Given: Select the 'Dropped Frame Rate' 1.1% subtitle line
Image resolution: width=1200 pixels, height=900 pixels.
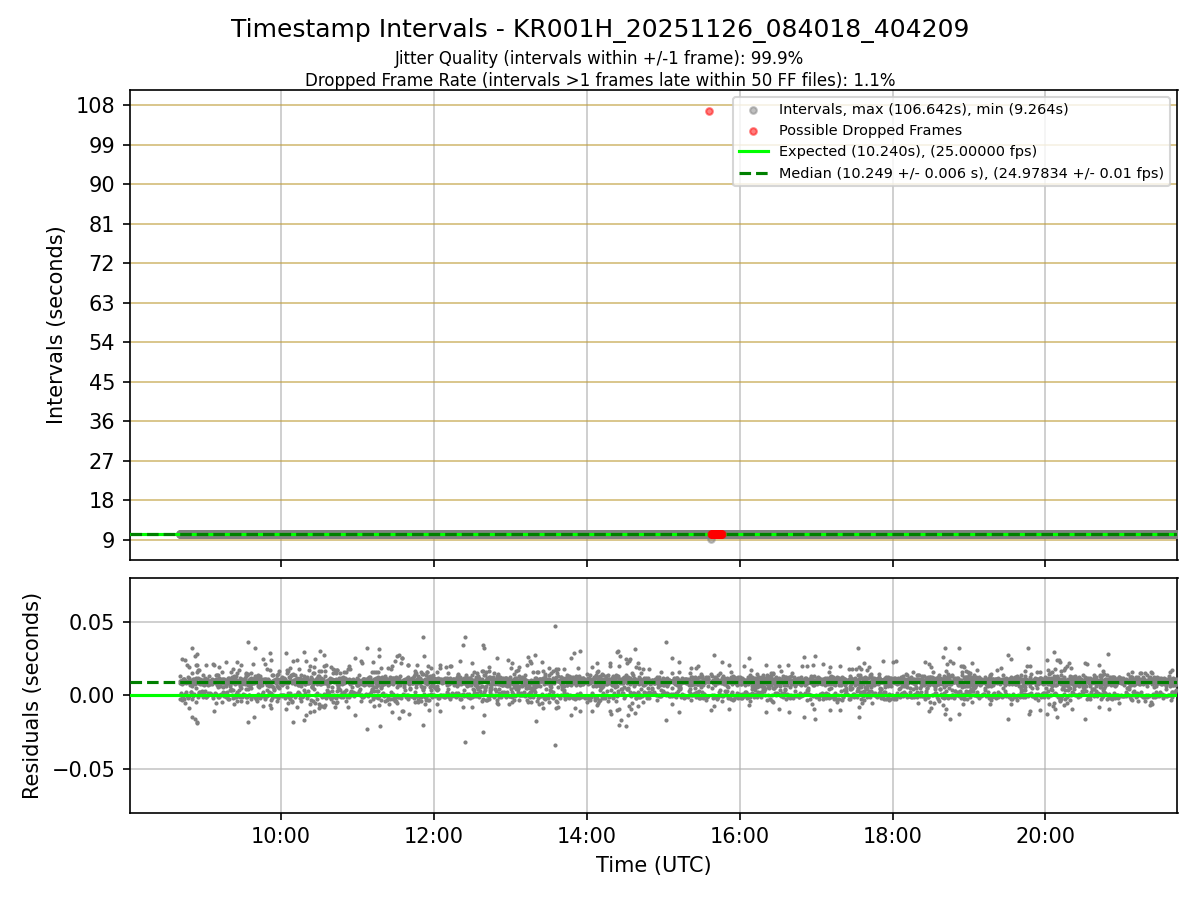Looking at the screenshot, I should pyautogui.click(x=600, y=79).
